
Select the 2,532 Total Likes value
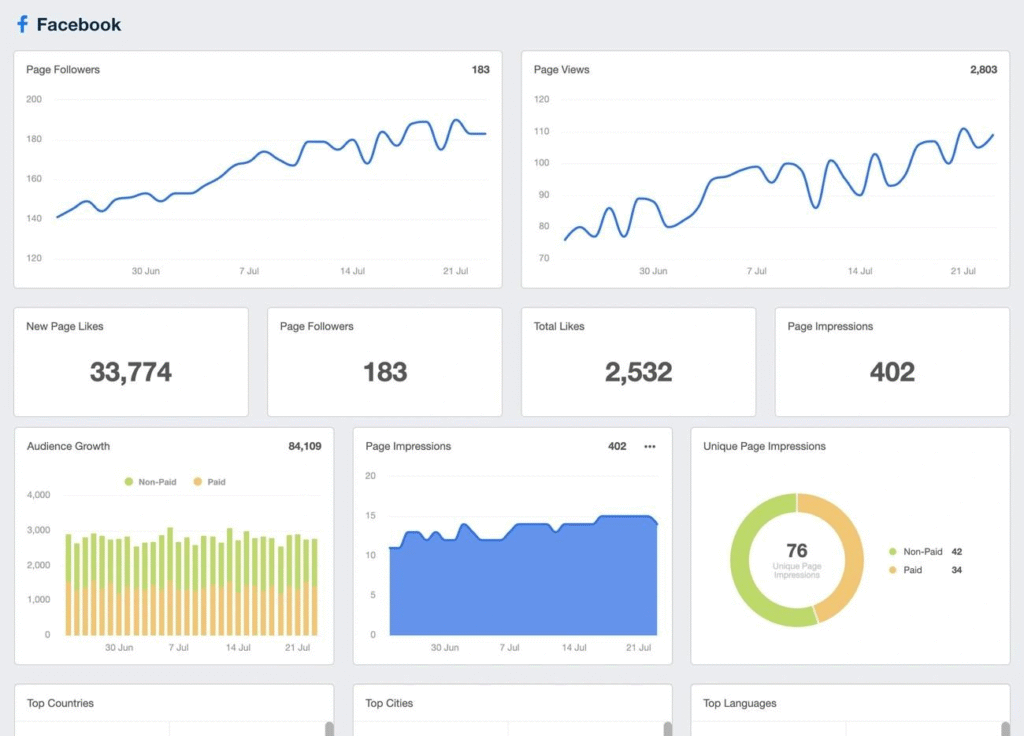[639, 372]
